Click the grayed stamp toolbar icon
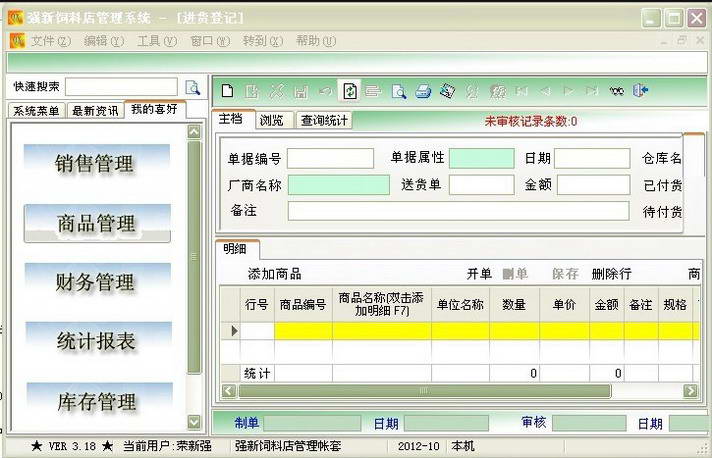Image resolution: width=712 pixels, height=458 pixels. point(498,91)
